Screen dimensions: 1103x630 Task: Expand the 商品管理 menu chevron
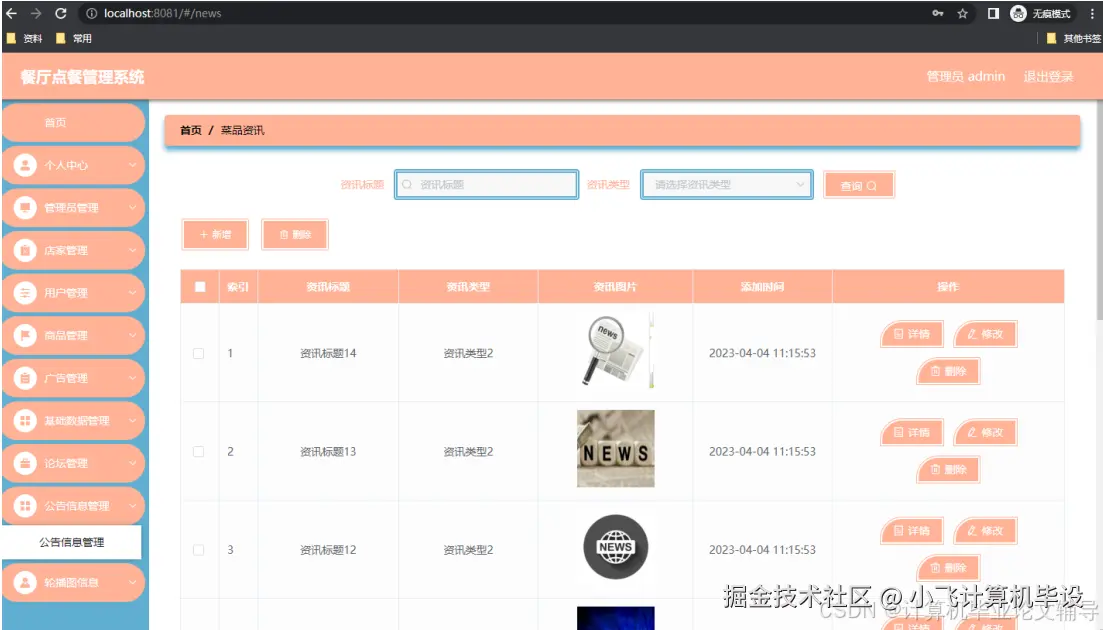[132, 335]
